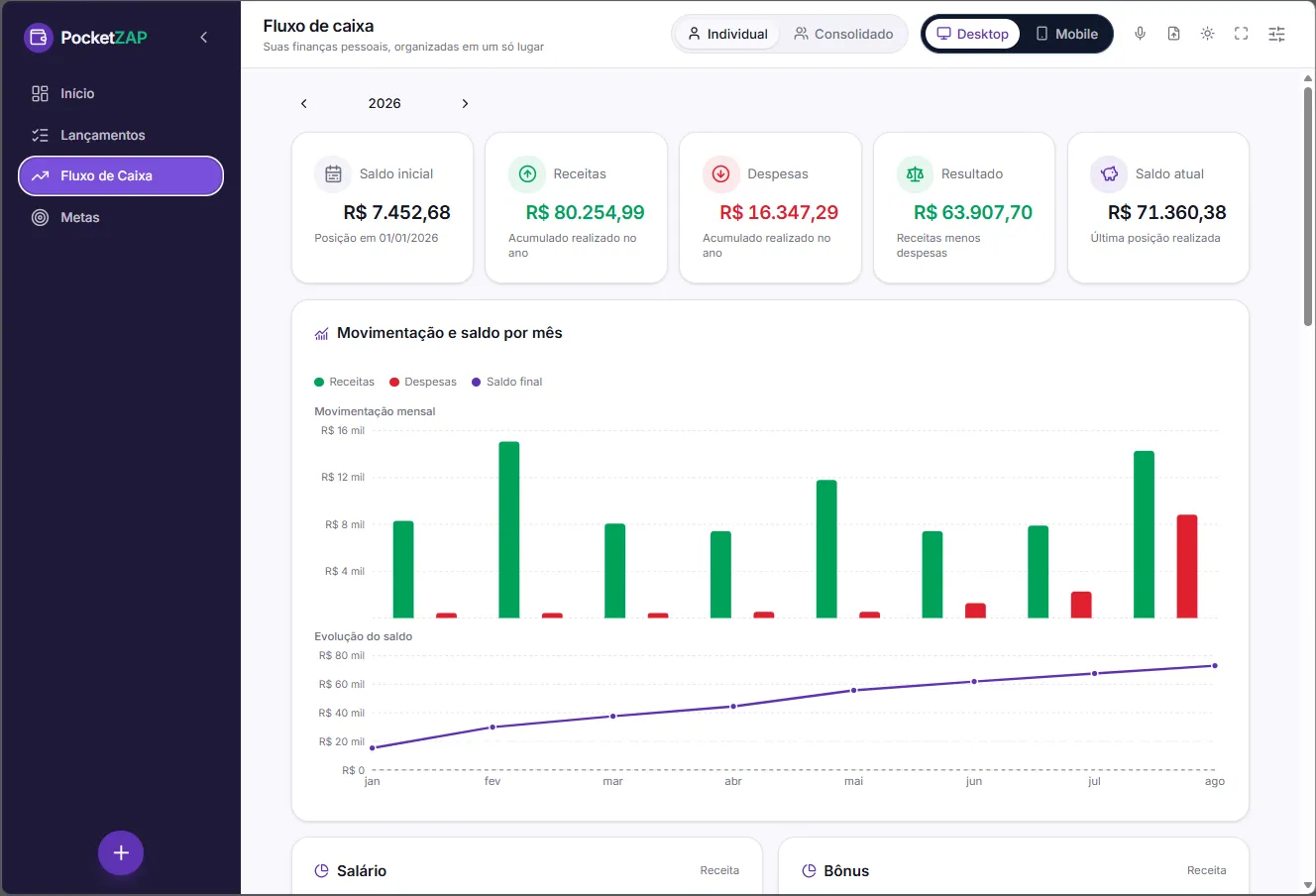Screen dimensions: 1316x896
Task: Click the value R$ 80.254,99
Action: (585, 212)
